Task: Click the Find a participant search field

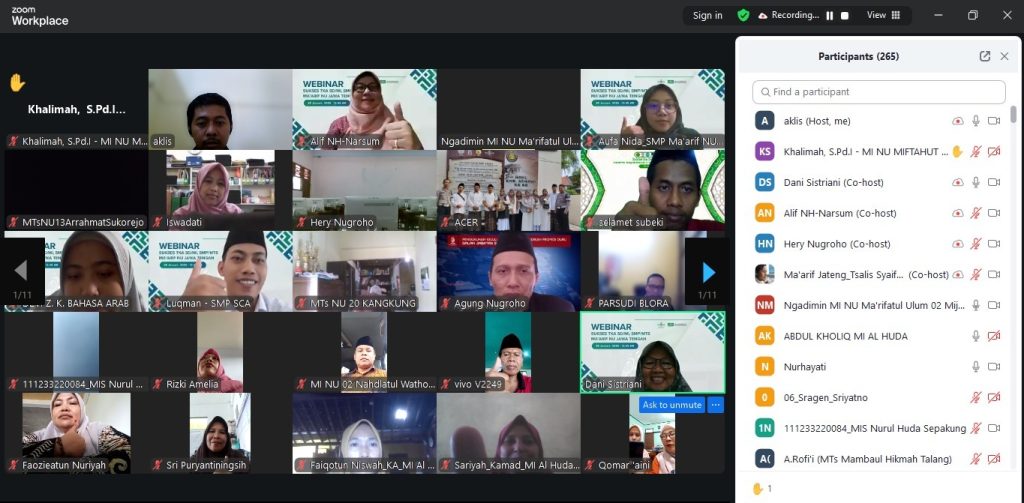Action: pyautogui.click(x=879, y=92)
